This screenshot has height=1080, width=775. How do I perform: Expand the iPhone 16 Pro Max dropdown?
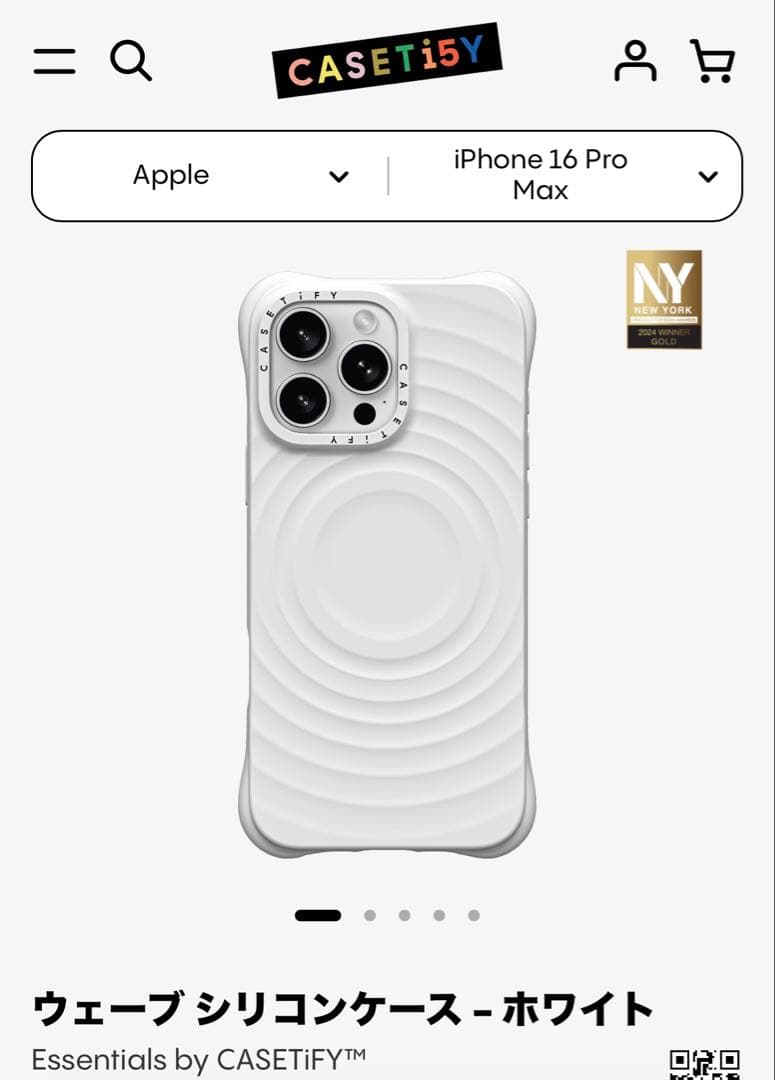(565, 176)
